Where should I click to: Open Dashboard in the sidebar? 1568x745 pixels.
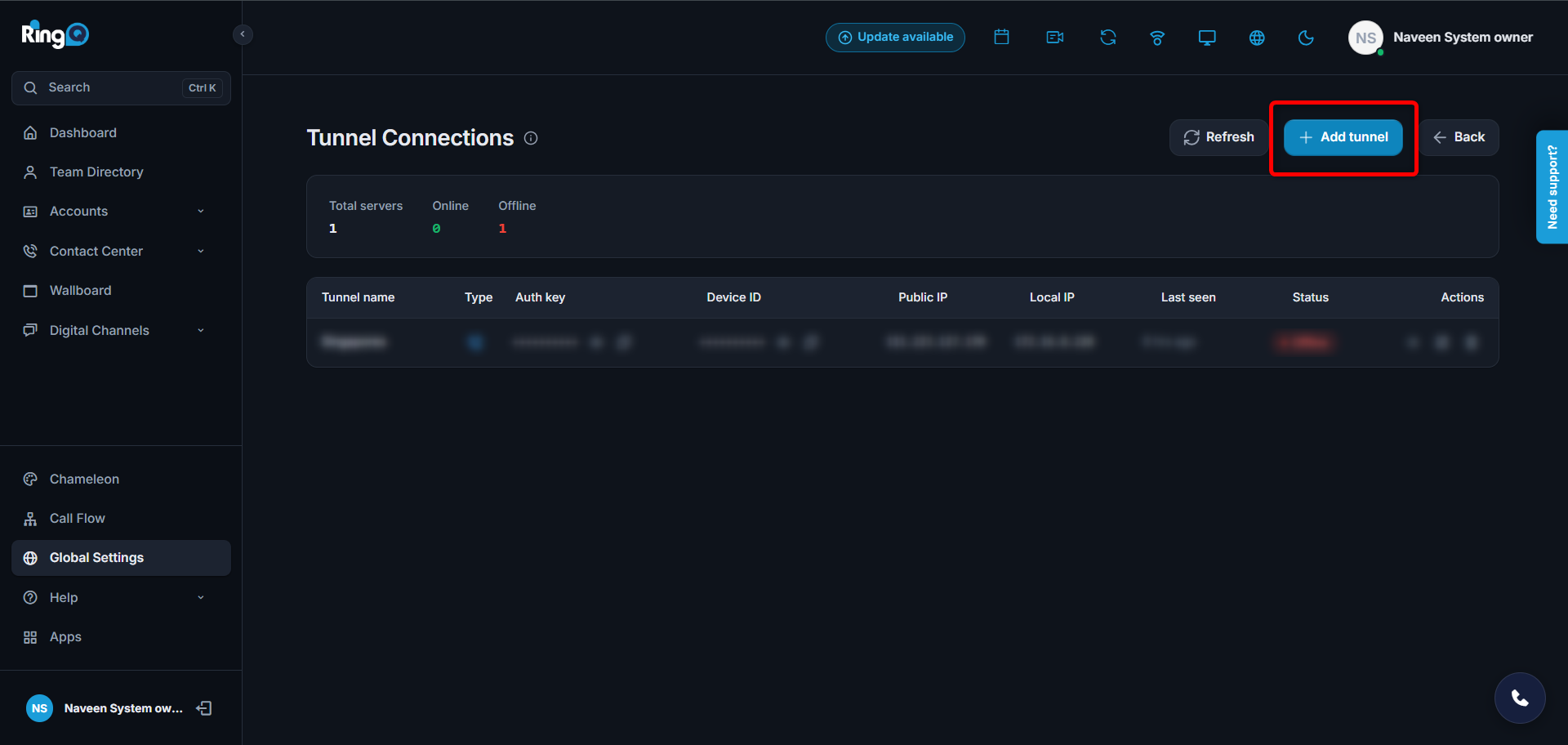121,132
